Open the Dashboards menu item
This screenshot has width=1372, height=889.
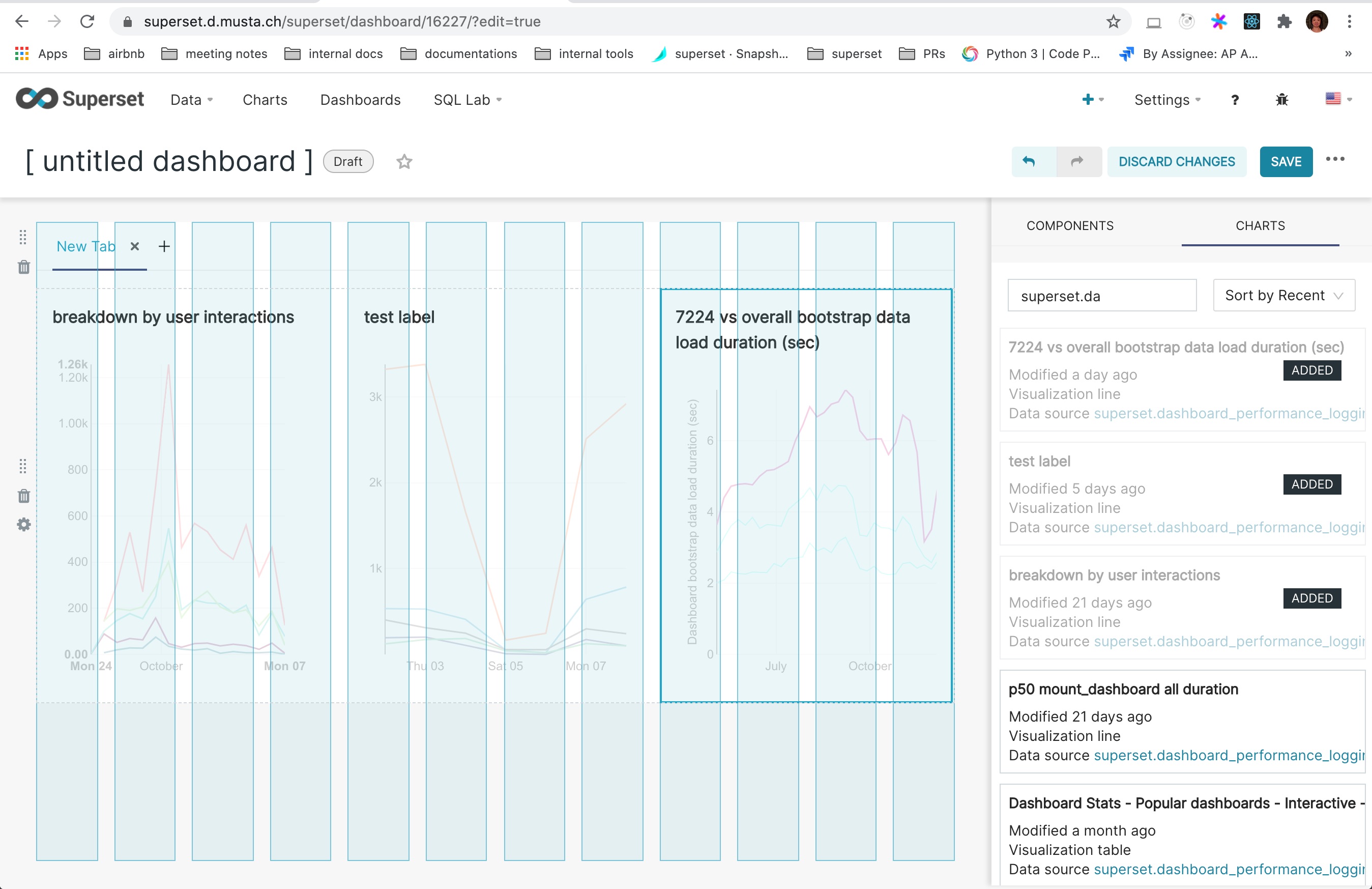coord(360,100)
